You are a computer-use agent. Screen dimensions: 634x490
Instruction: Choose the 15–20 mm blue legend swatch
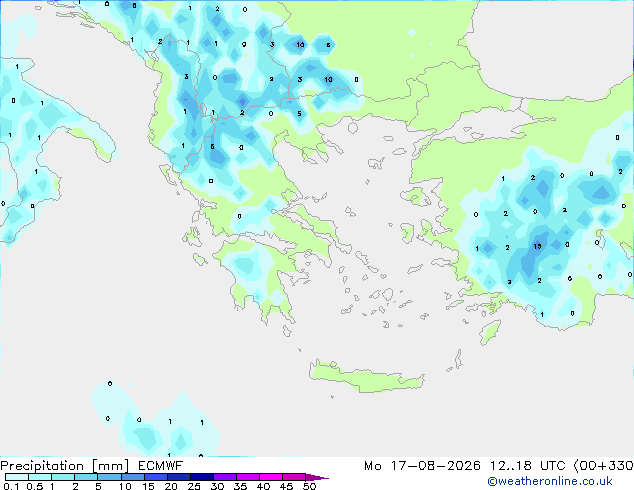pos(155,477)
